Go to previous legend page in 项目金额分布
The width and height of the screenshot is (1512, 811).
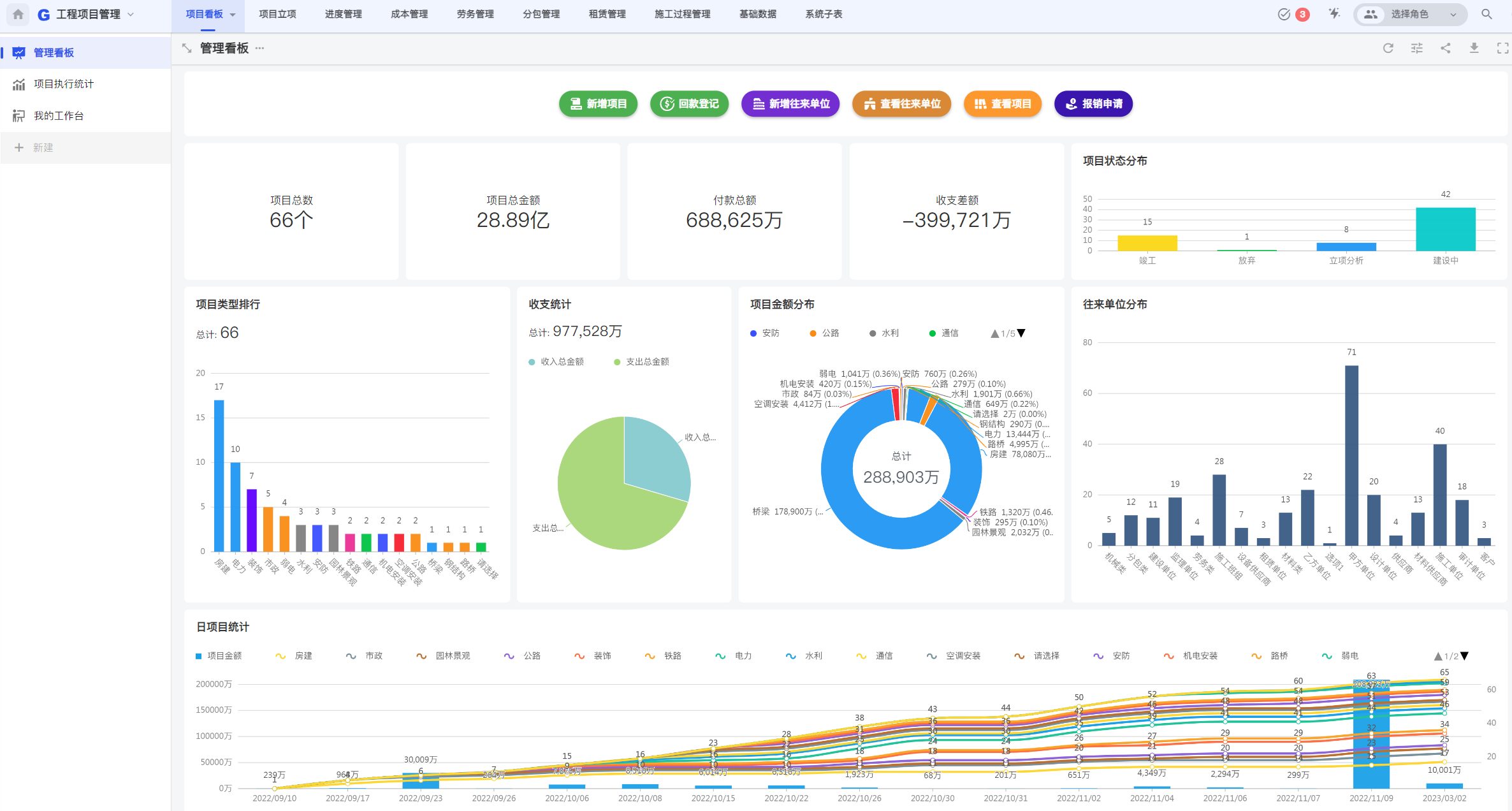994,333
